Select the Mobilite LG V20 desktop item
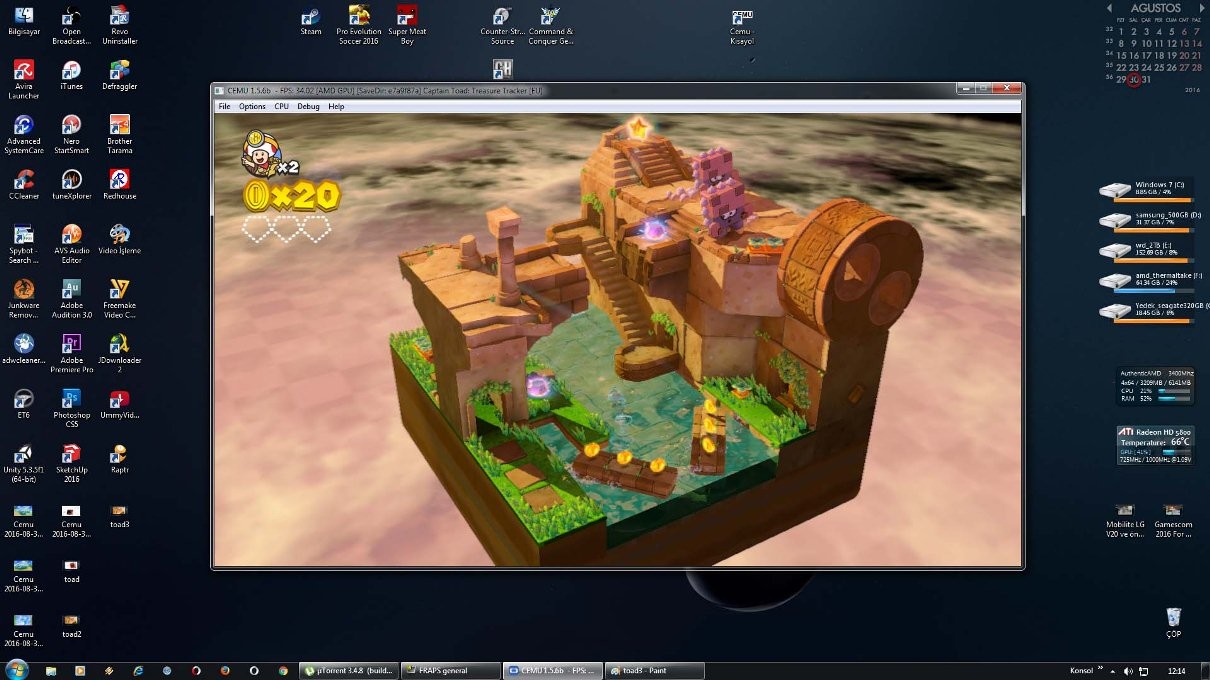Viewport: 1210px width, 680px height. click(x=1125, y=521)
